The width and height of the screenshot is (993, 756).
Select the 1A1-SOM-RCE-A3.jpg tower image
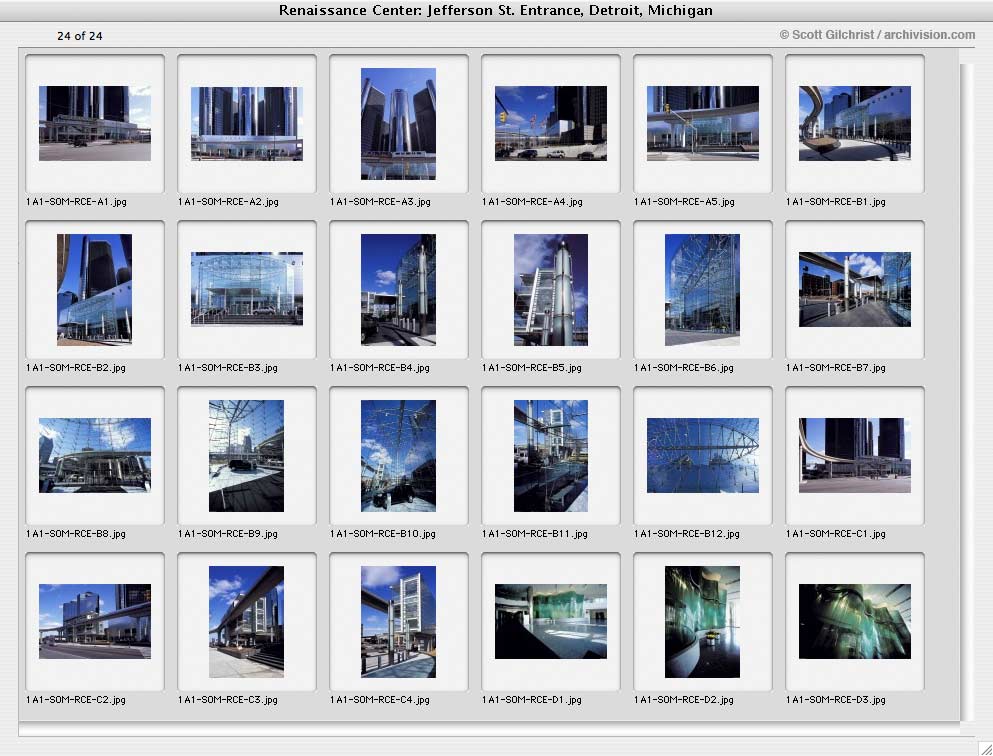[398, 123]
